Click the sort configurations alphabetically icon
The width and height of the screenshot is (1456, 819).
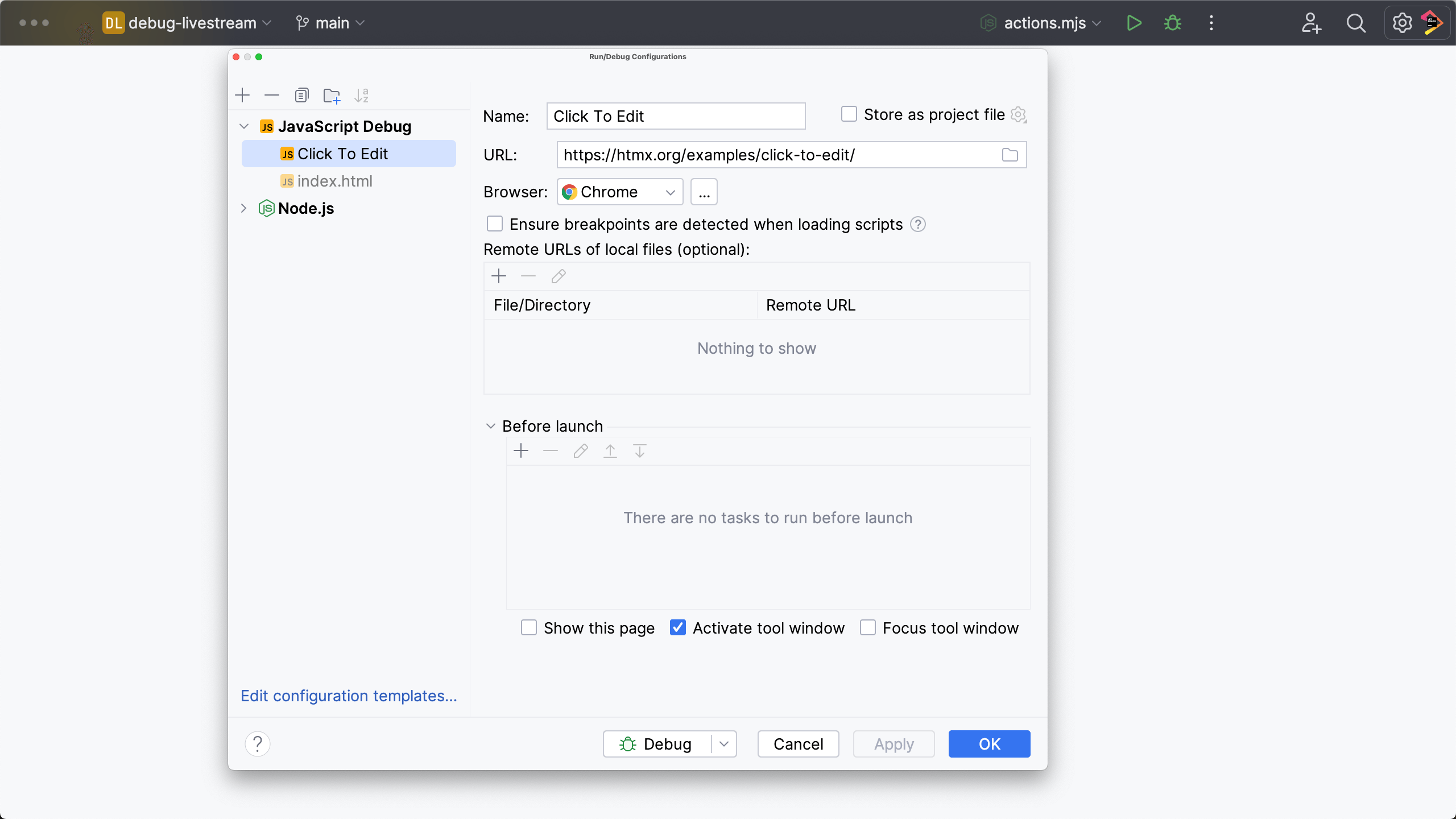pos(362,96)
